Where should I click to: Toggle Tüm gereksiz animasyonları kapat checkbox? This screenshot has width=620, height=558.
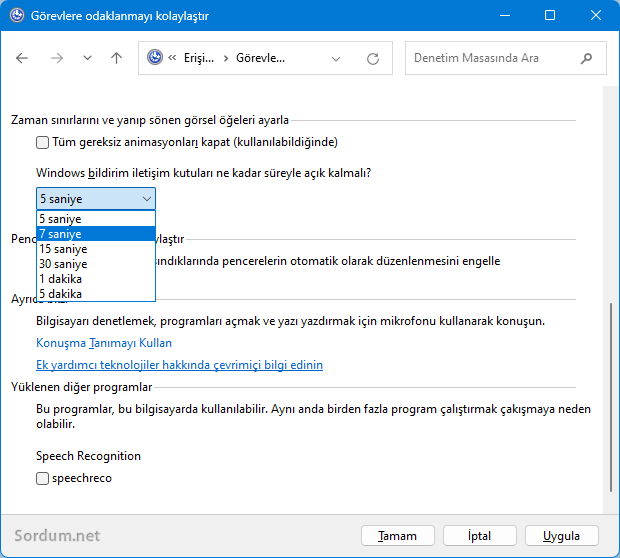pos(42,142)
